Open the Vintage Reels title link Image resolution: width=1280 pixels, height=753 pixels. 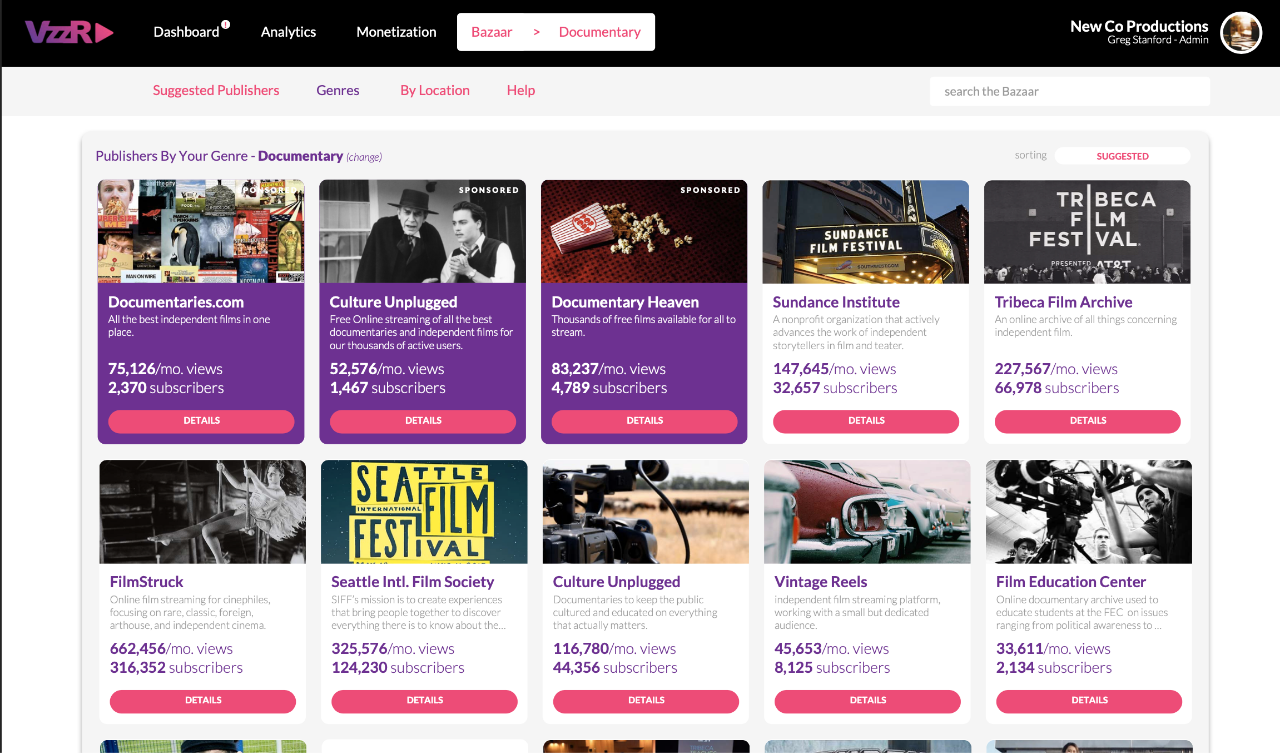(x=821, y=582)
